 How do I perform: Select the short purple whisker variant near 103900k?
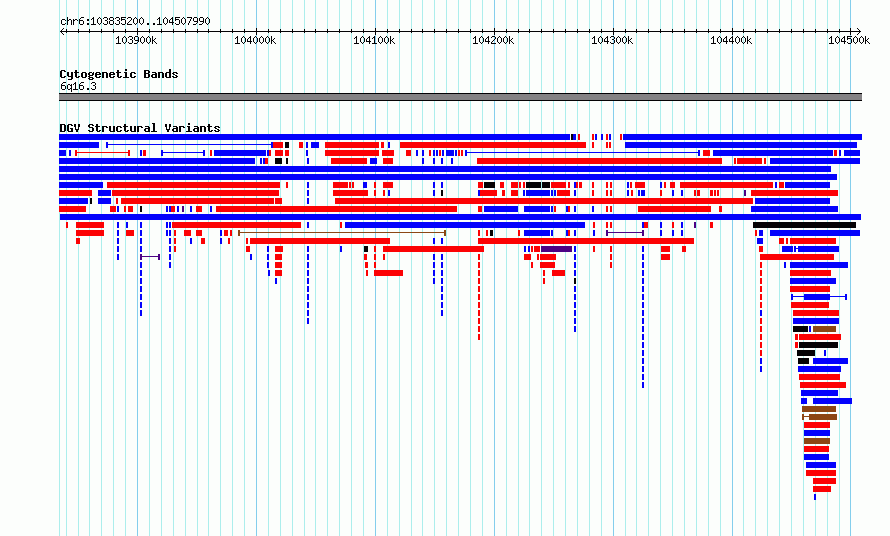click(150, 257)
